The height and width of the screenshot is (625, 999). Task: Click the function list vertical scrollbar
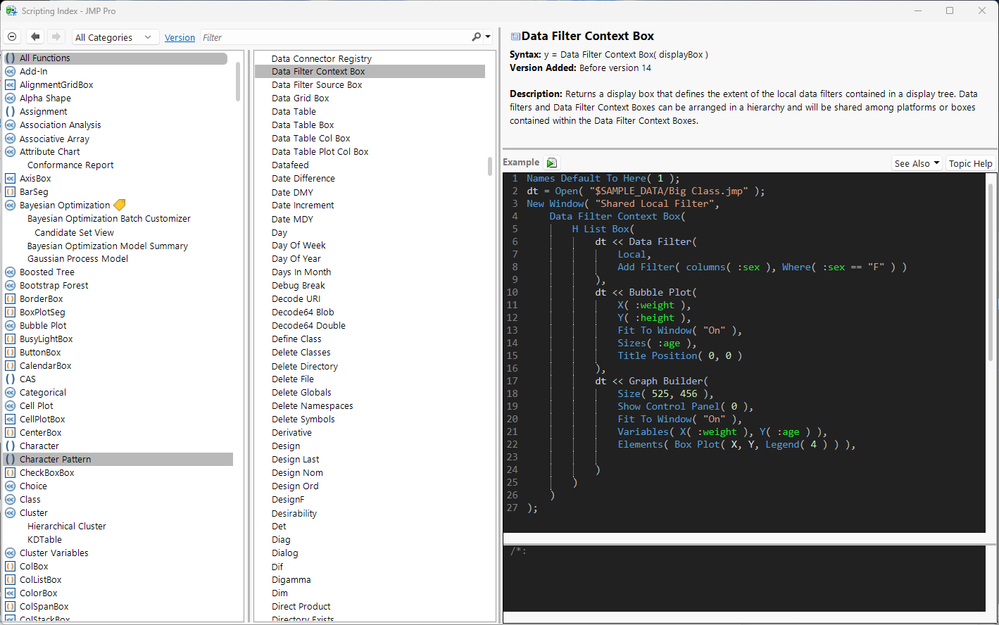point(490,166)
